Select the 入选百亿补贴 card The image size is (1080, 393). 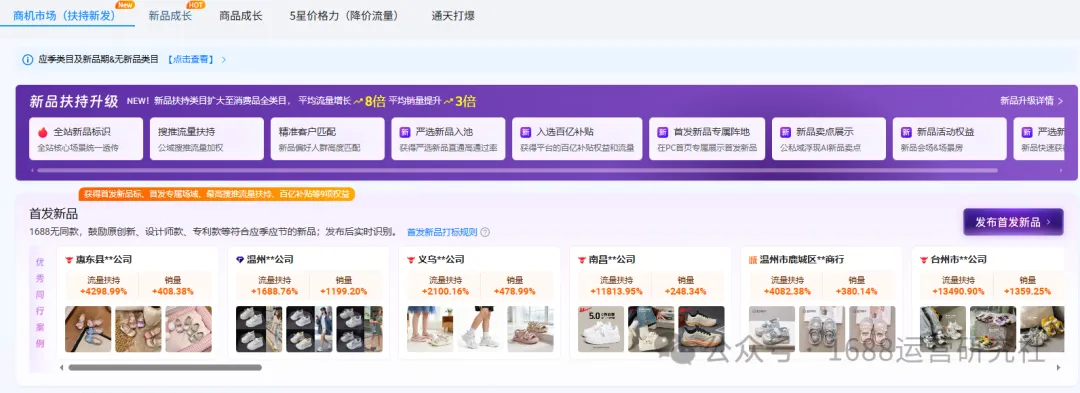click(x=577, y=138)
